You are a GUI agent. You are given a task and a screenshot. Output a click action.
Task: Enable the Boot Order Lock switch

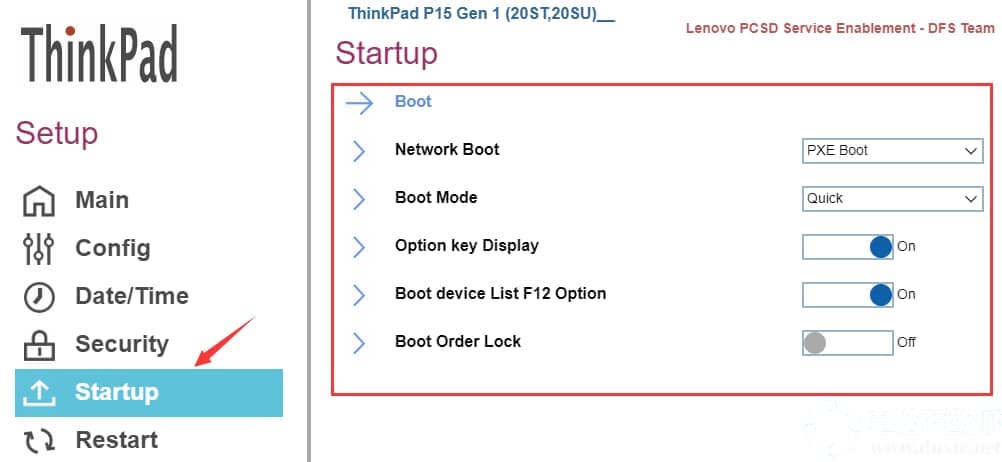click(847, 342)
